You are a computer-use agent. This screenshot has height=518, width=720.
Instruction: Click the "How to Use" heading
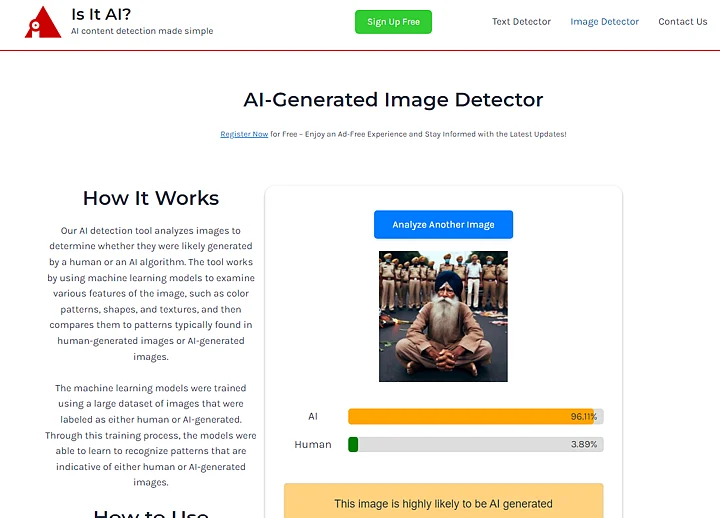[x=151, y=514]
